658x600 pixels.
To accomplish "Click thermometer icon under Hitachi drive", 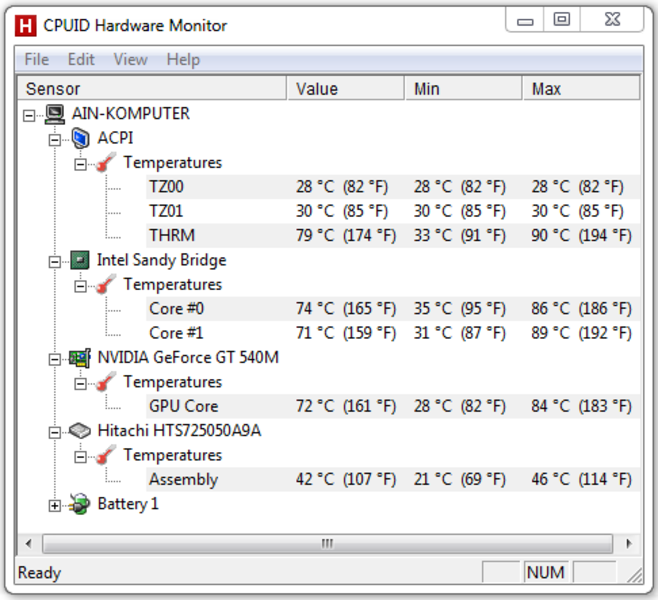I will click(x=106, y=455).
